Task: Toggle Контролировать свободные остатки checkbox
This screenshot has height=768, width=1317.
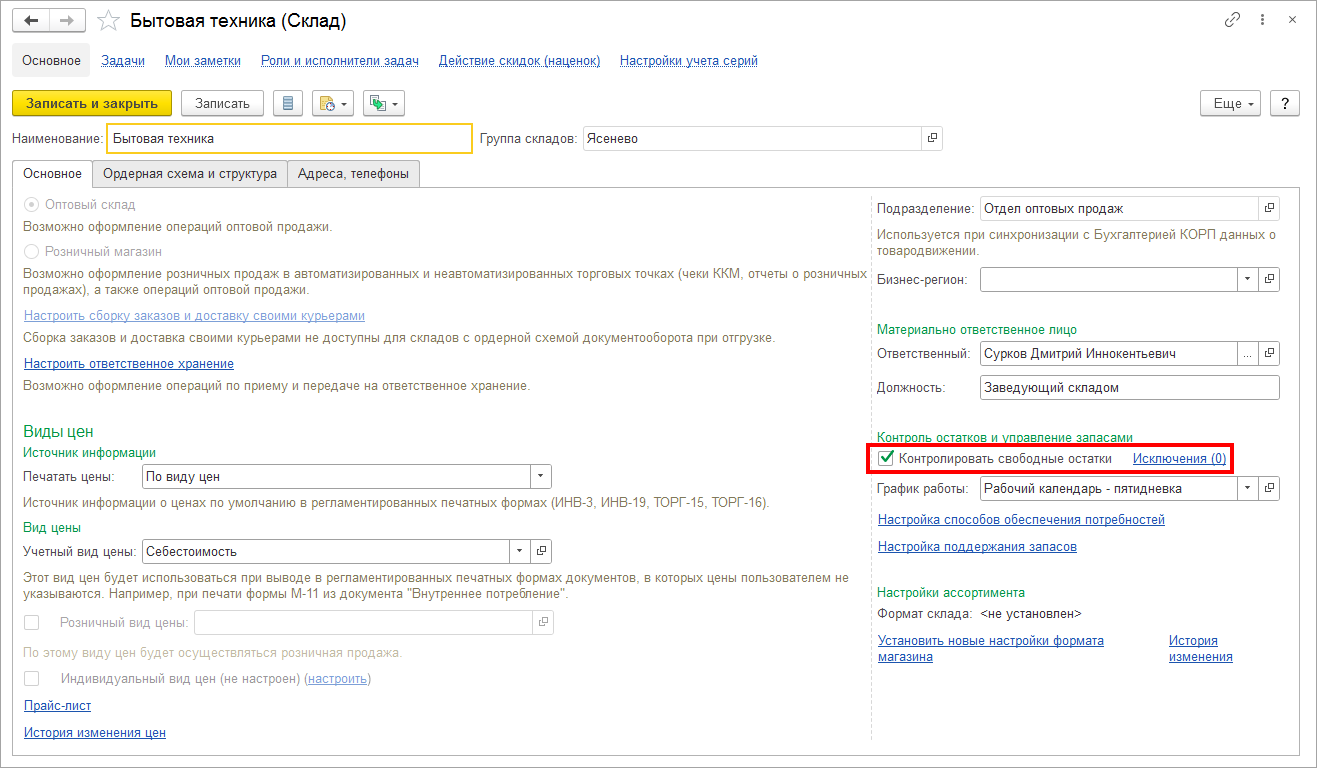Action: [886, 458]
